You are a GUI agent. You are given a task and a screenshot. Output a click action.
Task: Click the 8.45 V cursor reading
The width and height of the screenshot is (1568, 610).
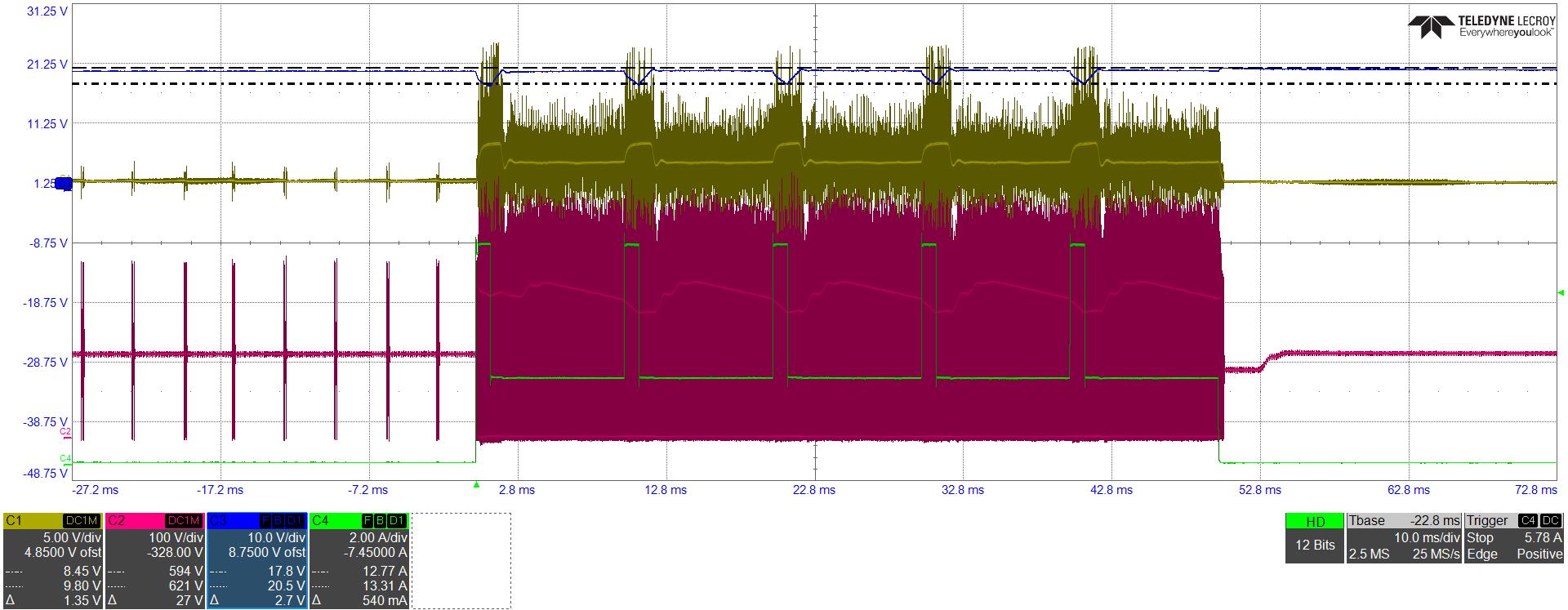pos(81,571)
